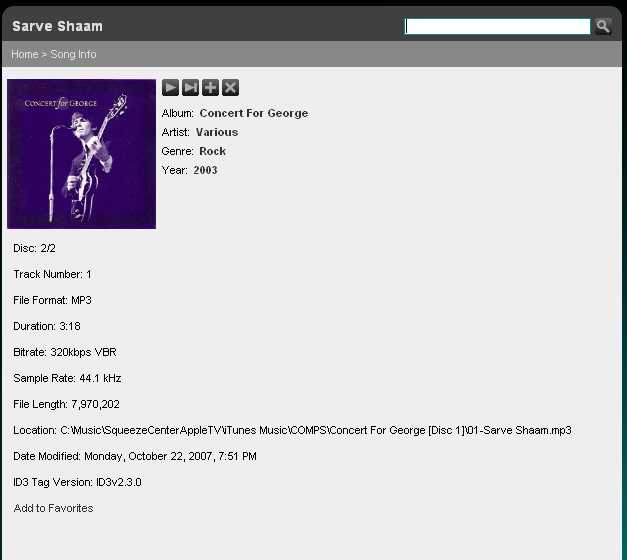
Task: Open the Concert For George album link
Action: [254, 113]
